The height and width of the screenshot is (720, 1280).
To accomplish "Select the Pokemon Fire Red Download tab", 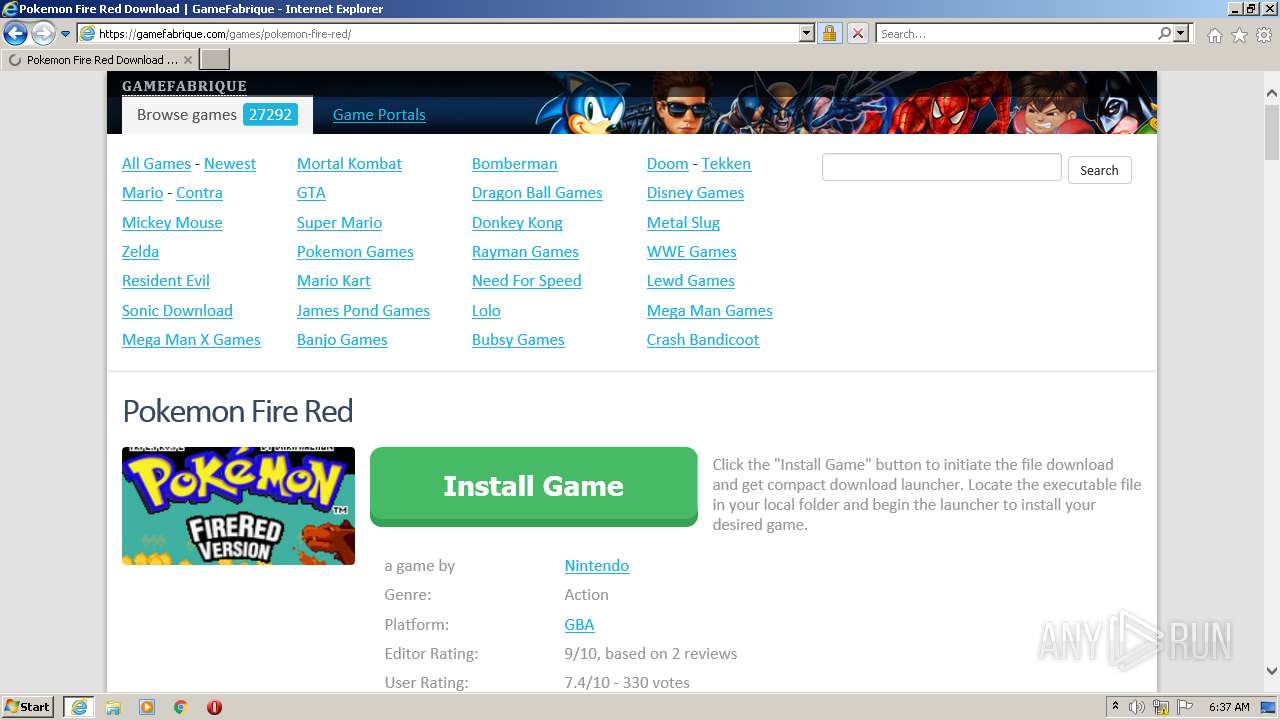I will pyautogui.click(x=100, y=60).
